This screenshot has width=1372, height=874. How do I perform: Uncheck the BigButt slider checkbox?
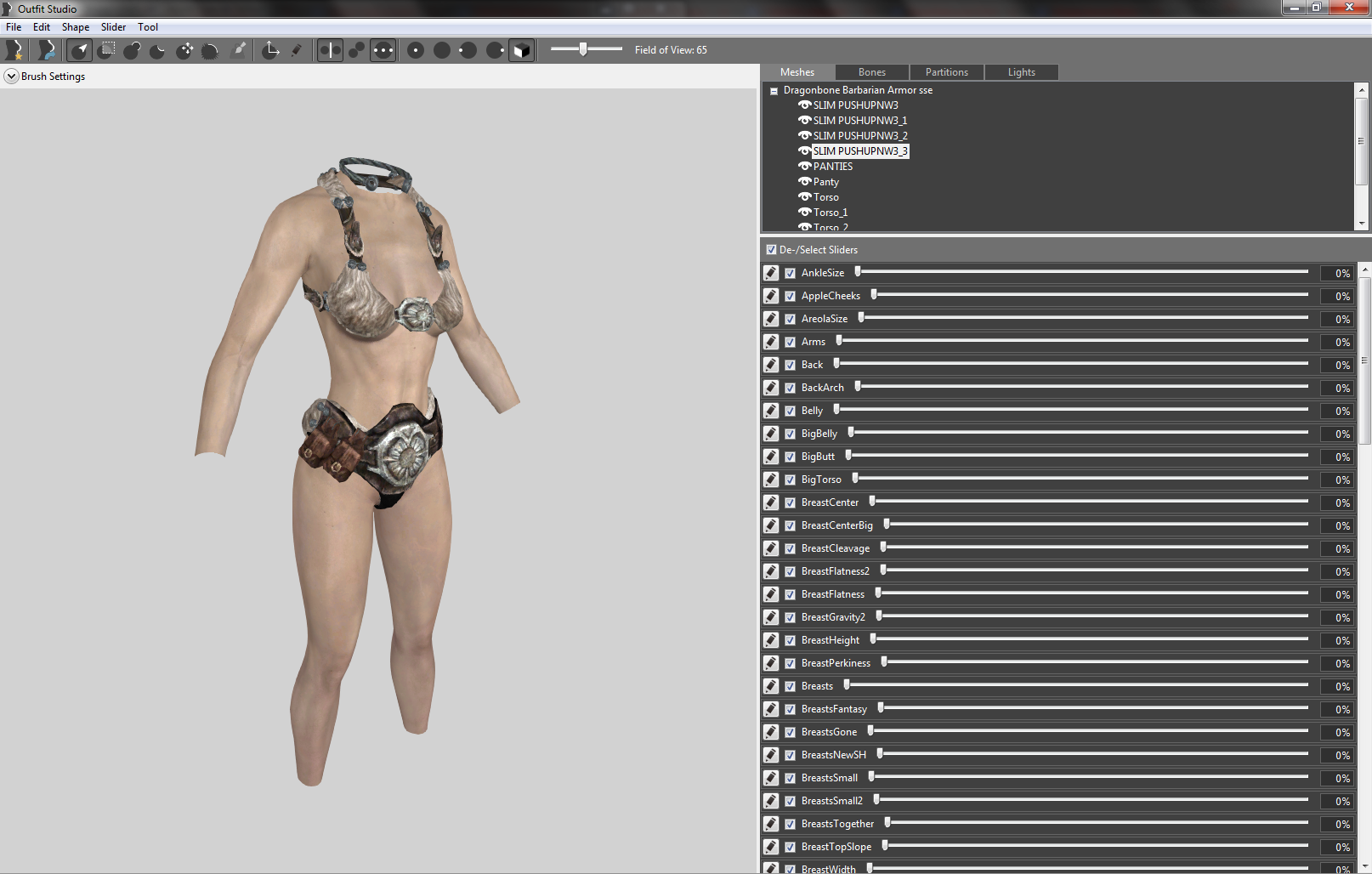(x=790, y=457)
